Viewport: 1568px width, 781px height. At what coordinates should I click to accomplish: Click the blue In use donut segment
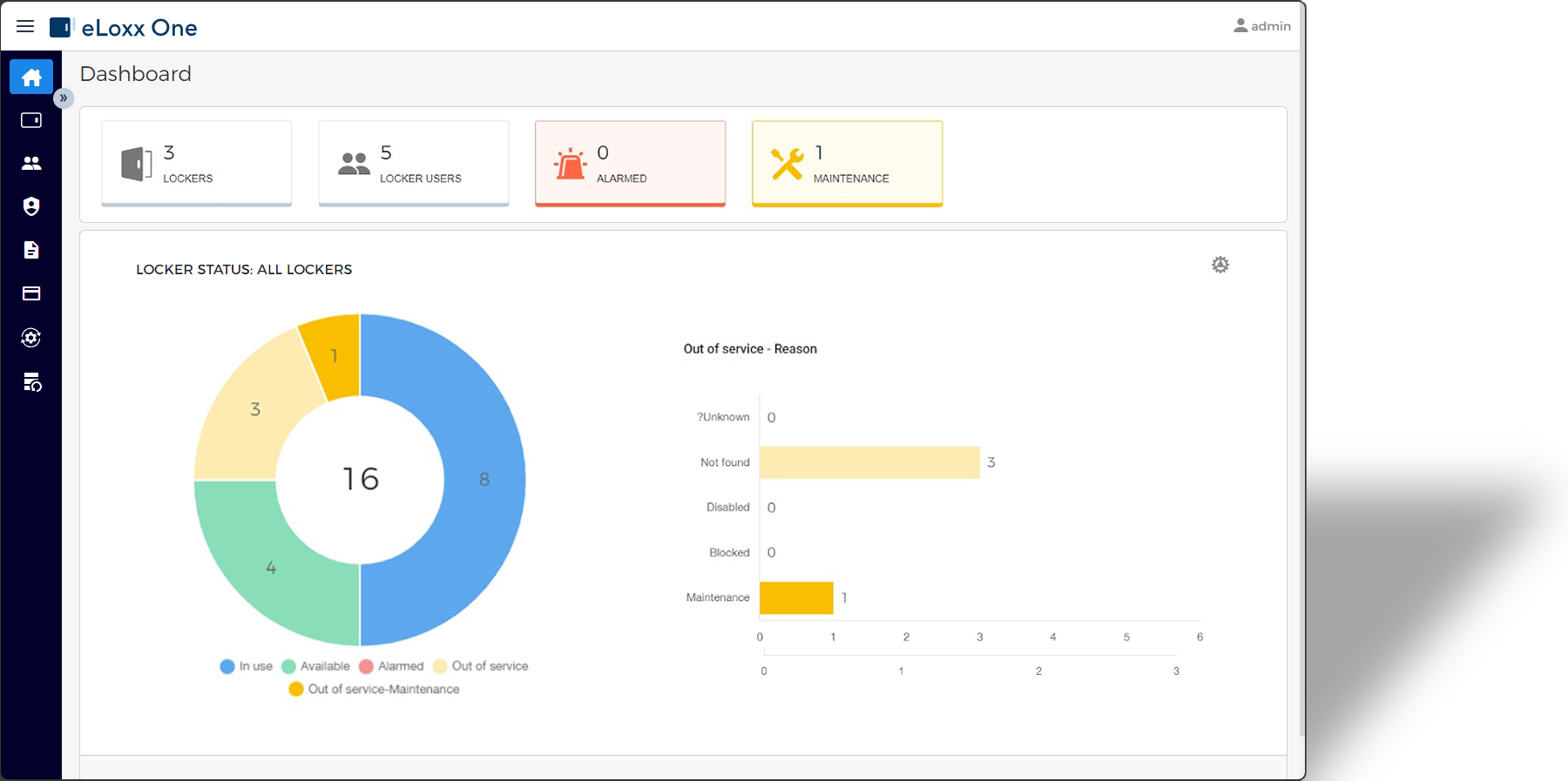pos(484,479)
